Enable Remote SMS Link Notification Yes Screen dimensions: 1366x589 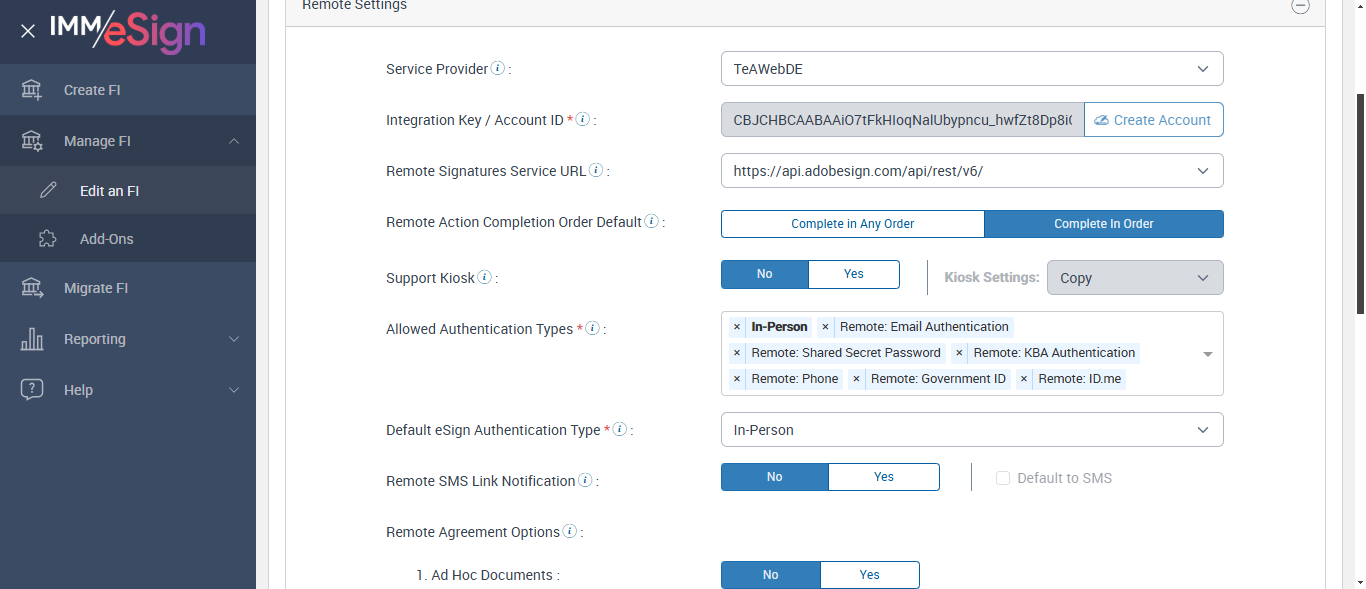(883, 477)
